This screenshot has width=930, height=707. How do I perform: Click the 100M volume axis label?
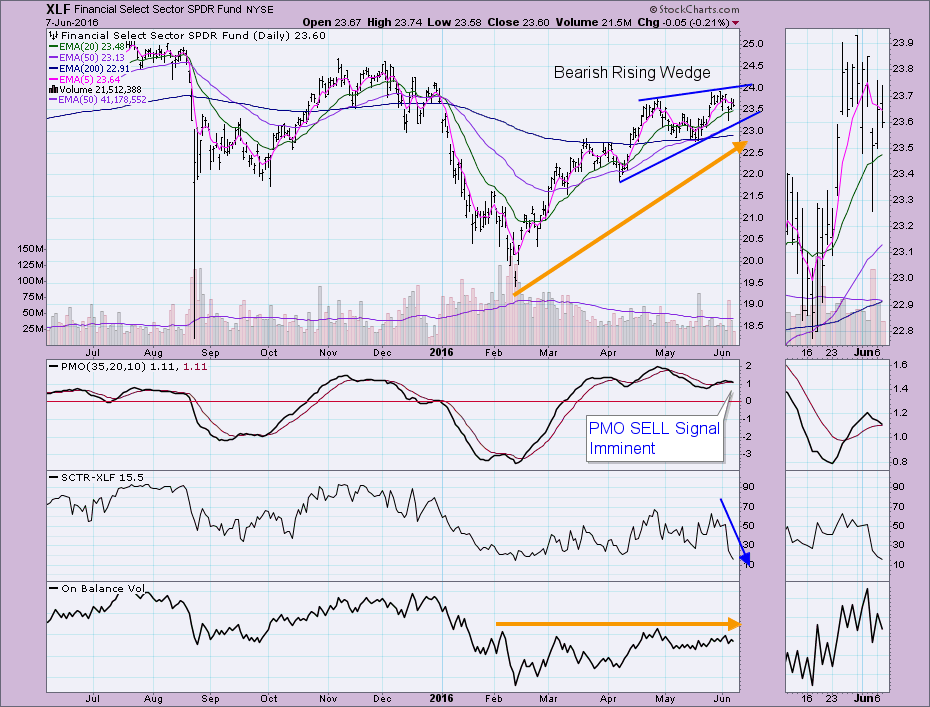(x=31, y=281)
